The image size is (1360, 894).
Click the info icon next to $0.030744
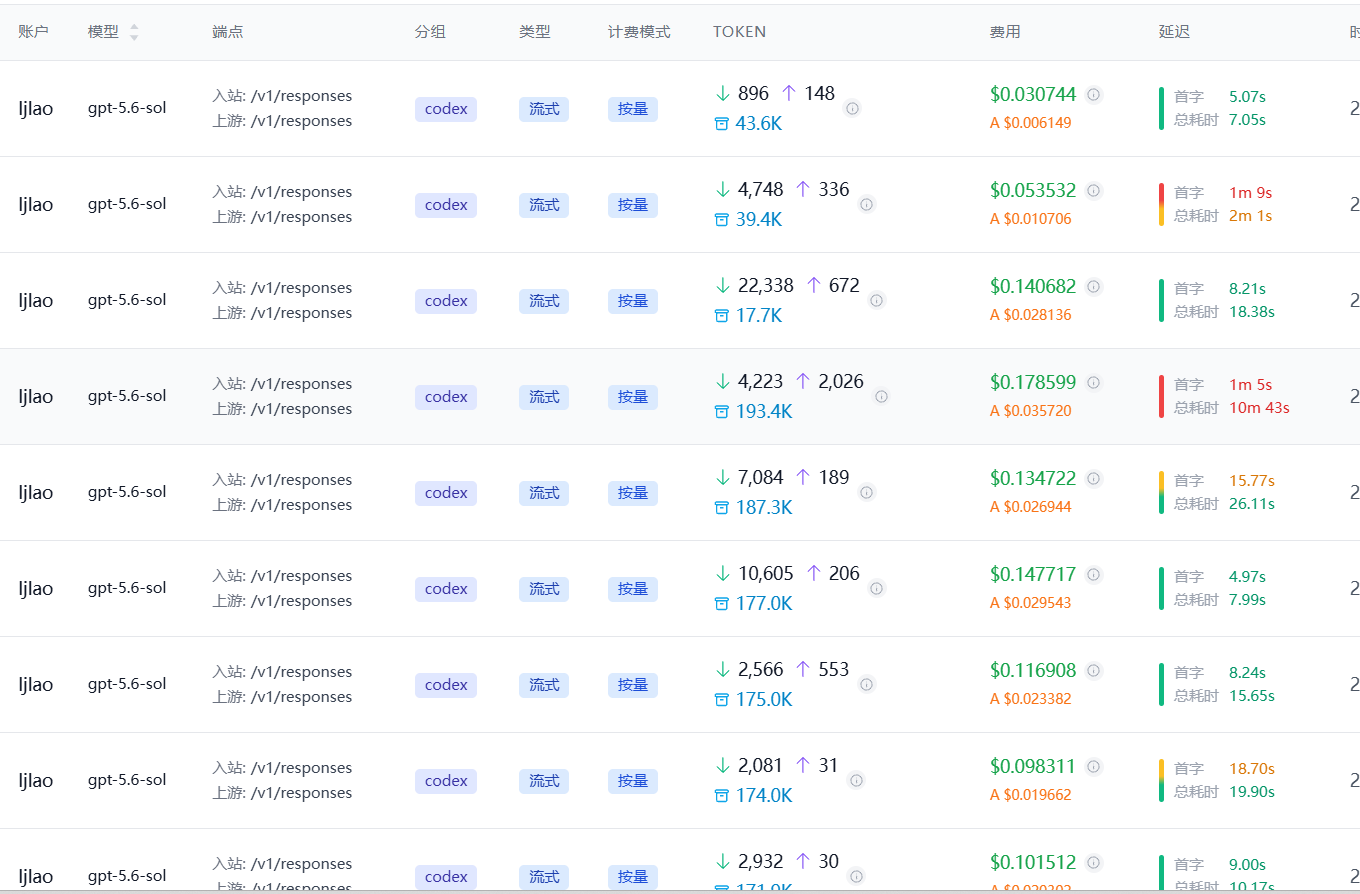(1094, 95)
